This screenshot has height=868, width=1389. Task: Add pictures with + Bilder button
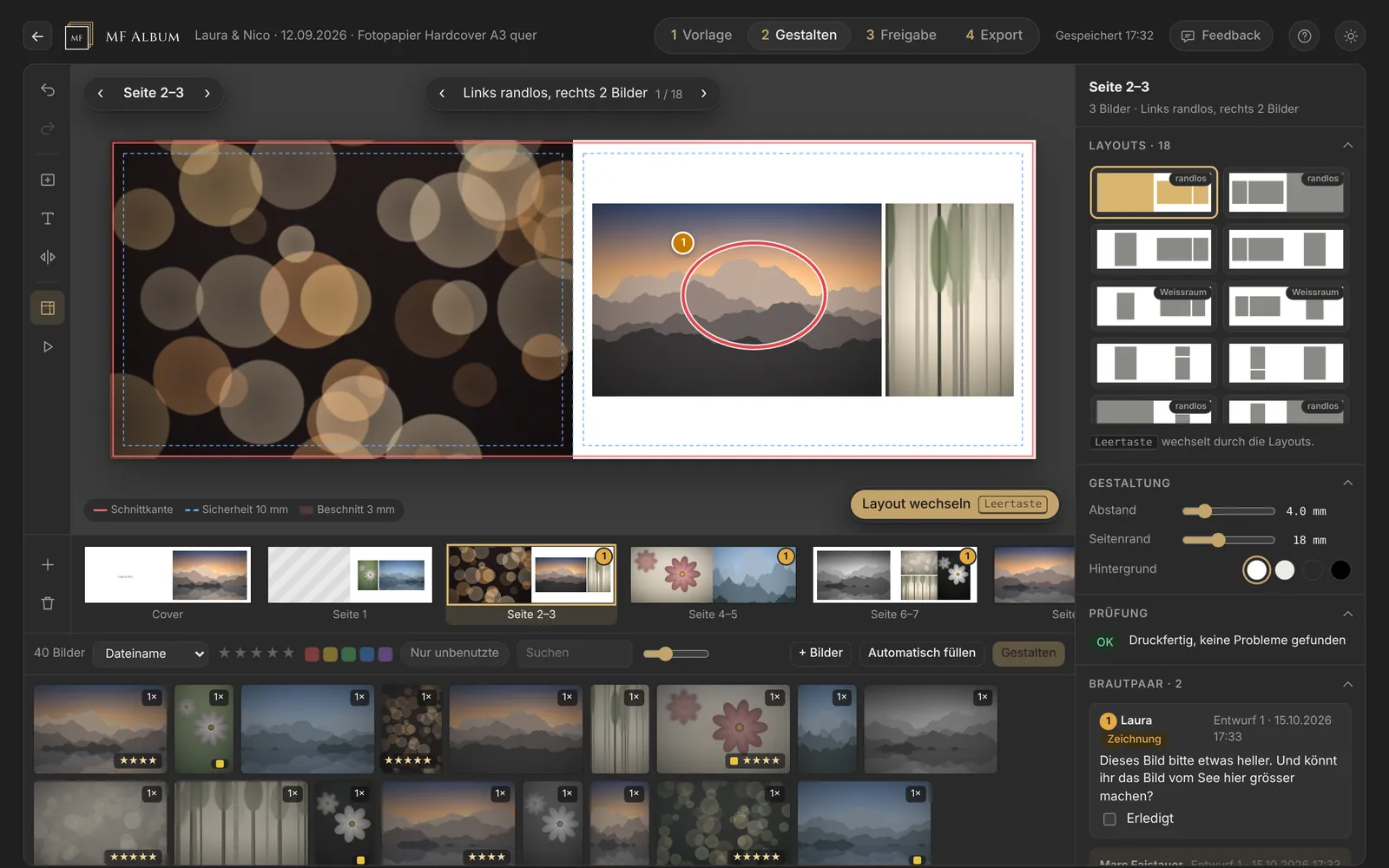pyautogui.click(x=820, y=653)
